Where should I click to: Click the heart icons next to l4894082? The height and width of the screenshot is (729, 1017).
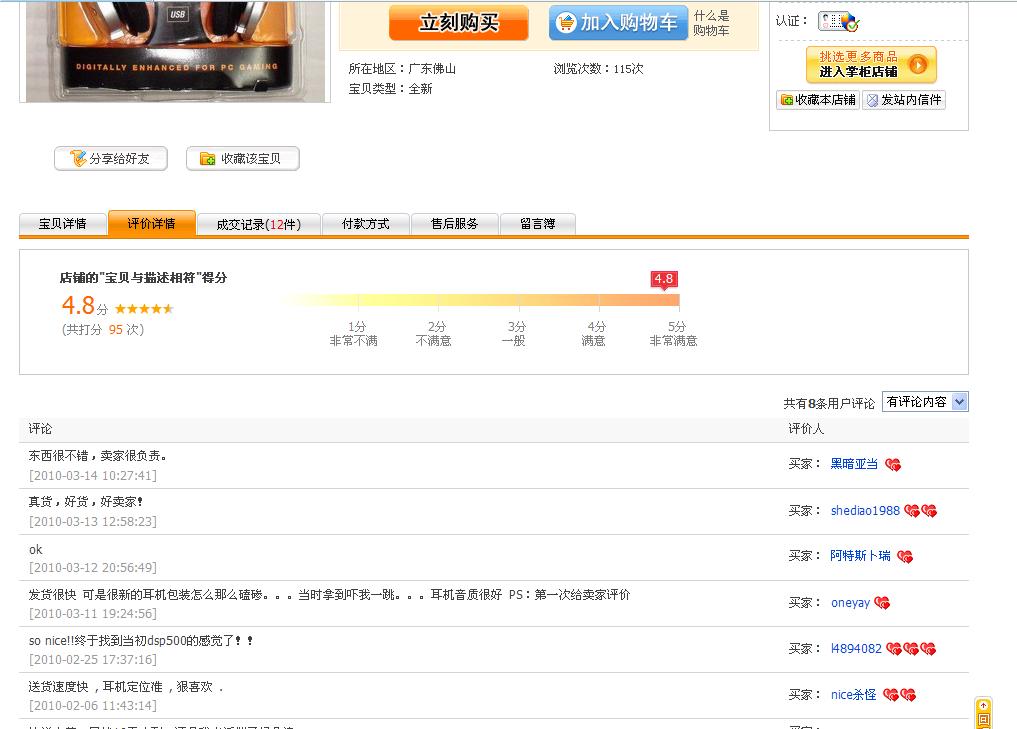[x=911, y=649]
